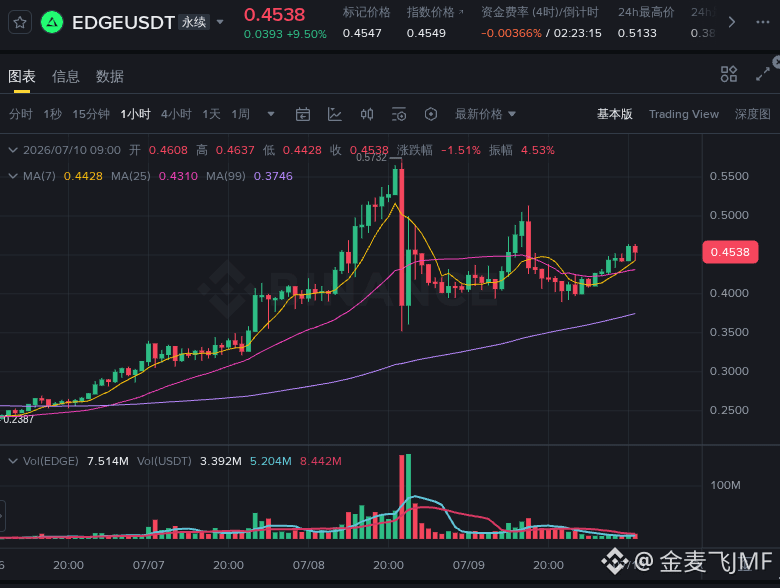Collapse the Vol(EDGE) volume legend
Screen dimensions: 780x588
point(13,461)
